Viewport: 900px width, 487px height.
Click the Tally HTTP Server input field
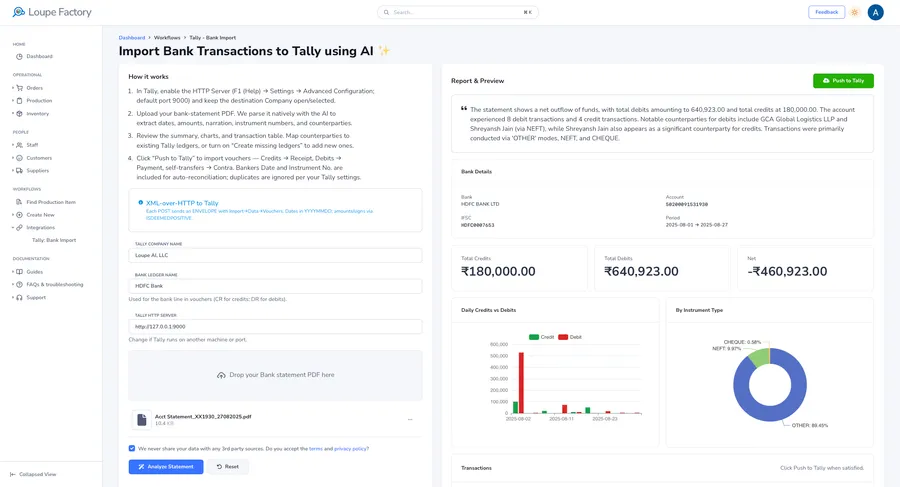tap(276, 326)
